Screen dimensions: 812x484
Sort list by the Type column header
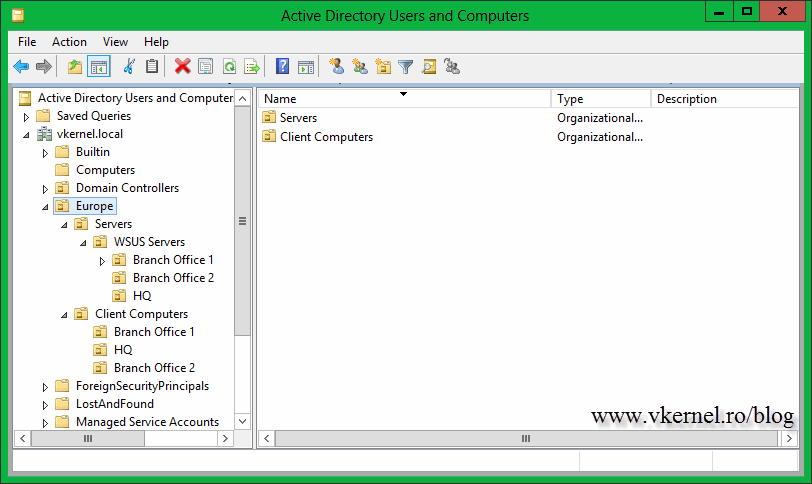point(601,98)
